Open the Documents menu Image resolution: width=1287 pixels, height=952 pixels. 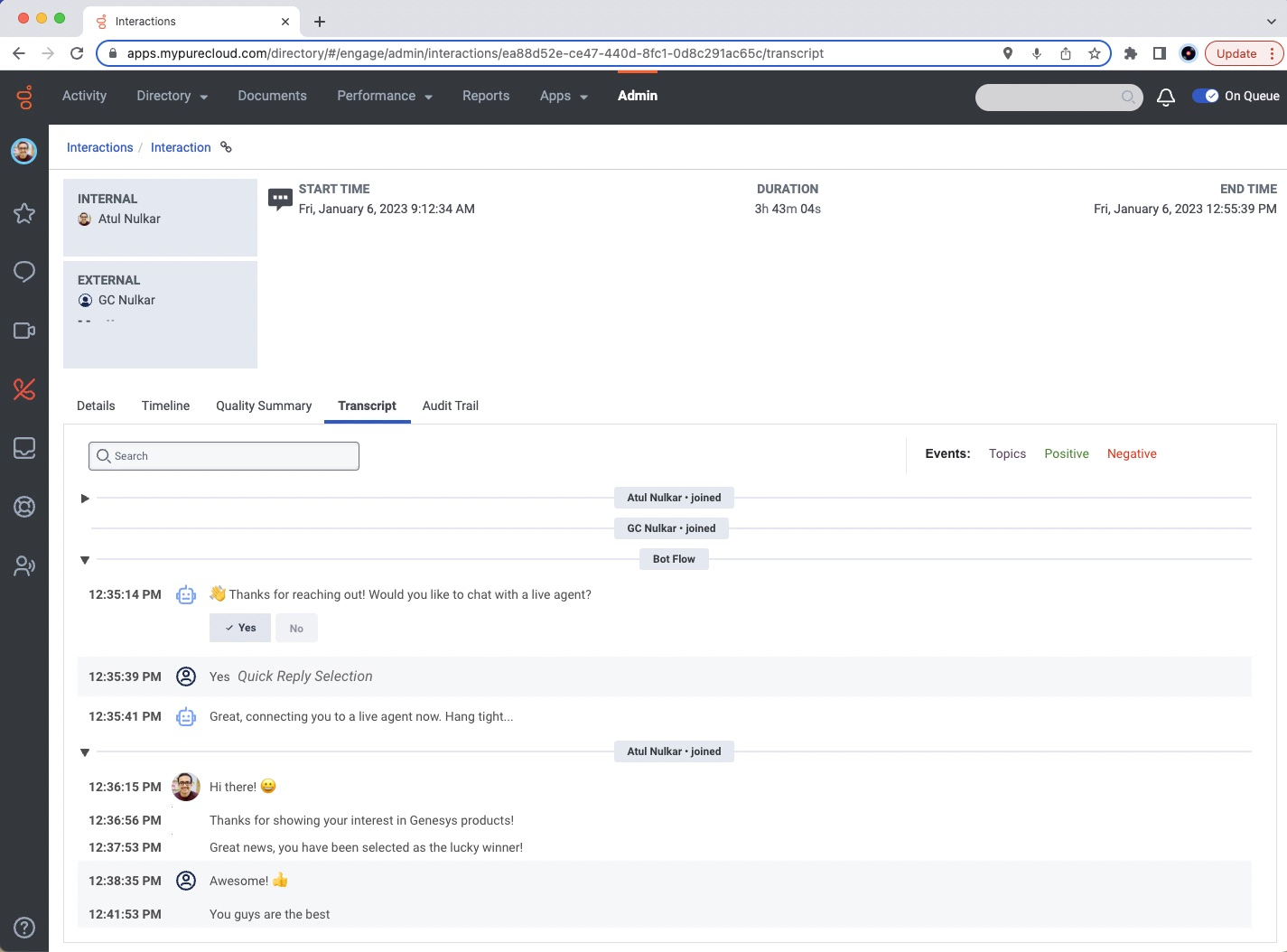272,96
